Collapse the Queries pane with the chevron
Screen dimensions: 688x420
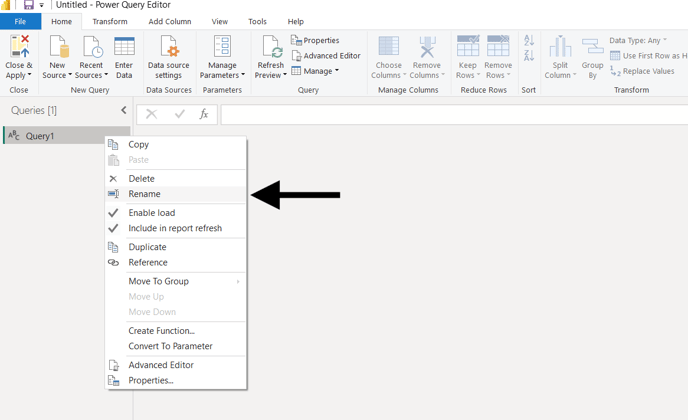pos(124,110)
